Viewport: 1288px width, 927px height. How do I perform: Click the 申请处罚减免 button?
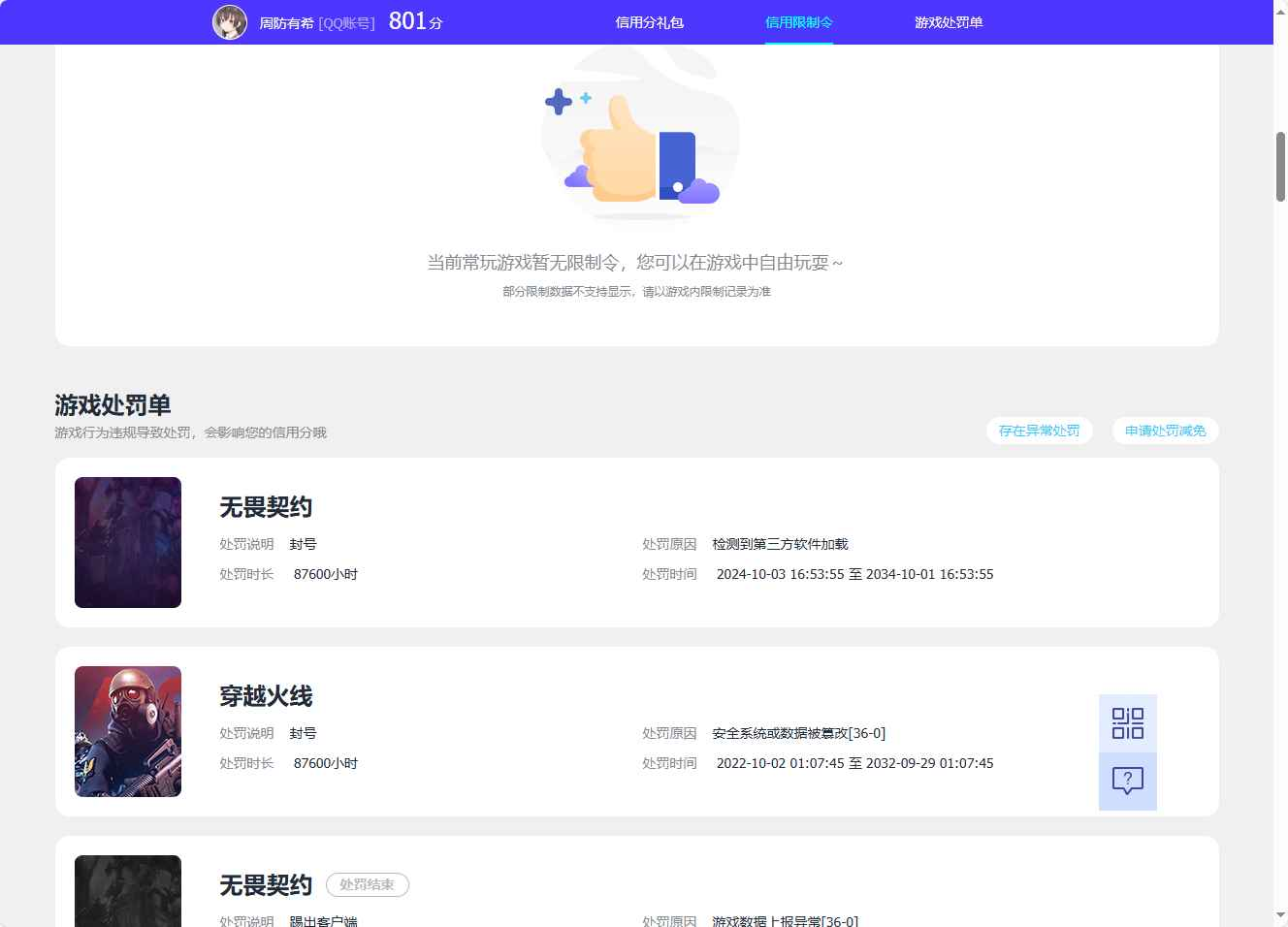[1166, 431]
